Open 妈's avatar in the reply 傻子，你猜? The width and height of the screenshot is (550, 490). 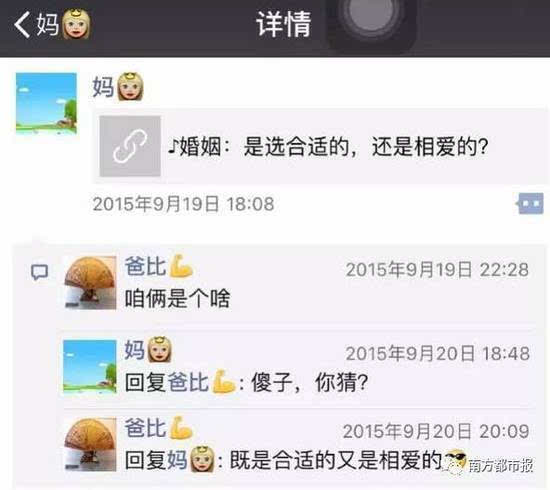[90, 366]
